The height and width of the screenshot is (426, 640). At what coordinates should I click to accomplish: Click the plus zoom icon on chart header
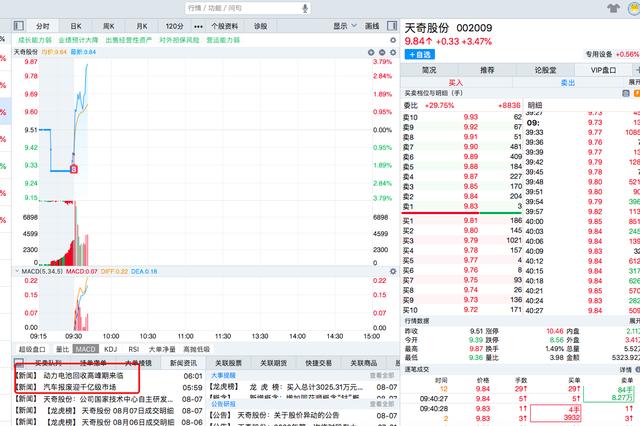coord(371,52)
